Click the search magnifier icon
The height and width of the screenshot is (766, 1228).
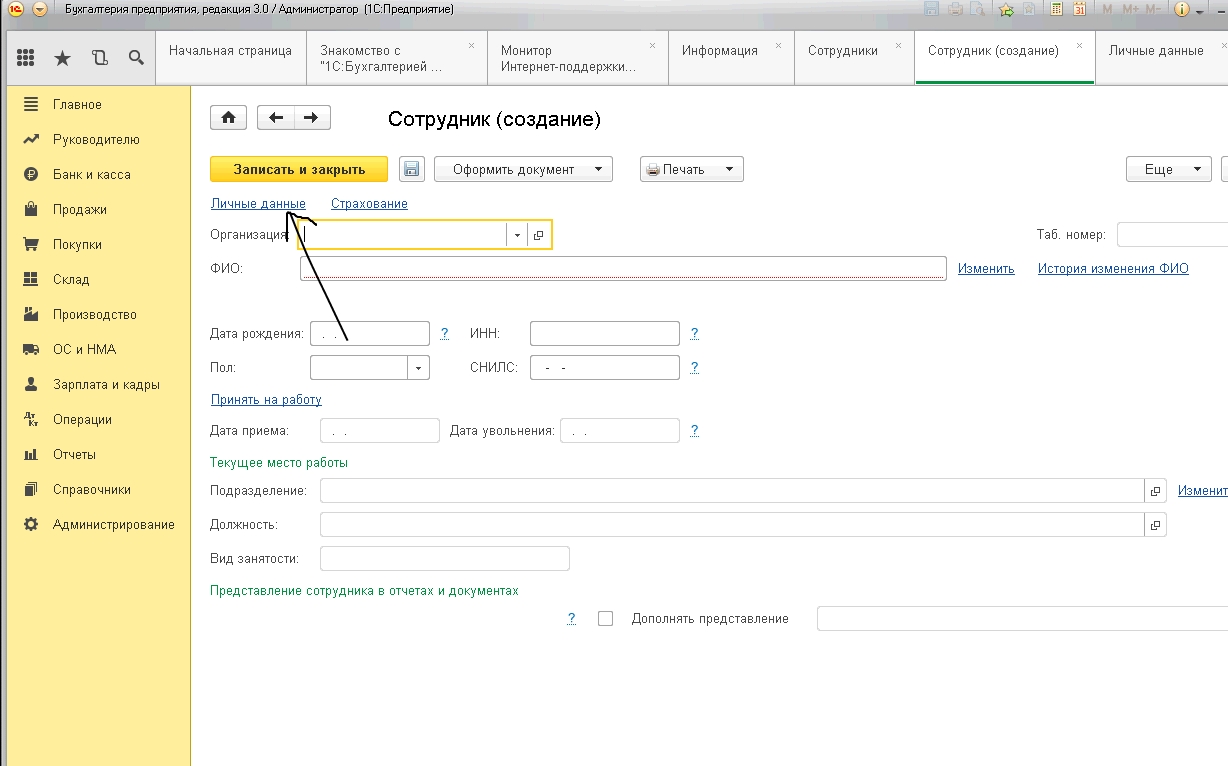pyautogui.click(x=136, y=58)
